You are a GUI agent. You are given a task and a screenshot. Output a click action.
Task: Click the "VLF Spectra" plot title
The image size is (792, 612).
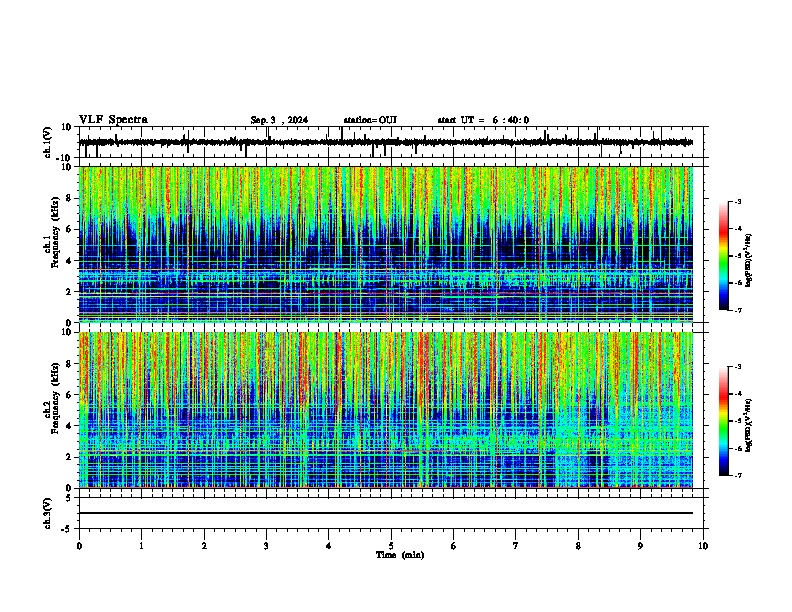coord(113,120)
